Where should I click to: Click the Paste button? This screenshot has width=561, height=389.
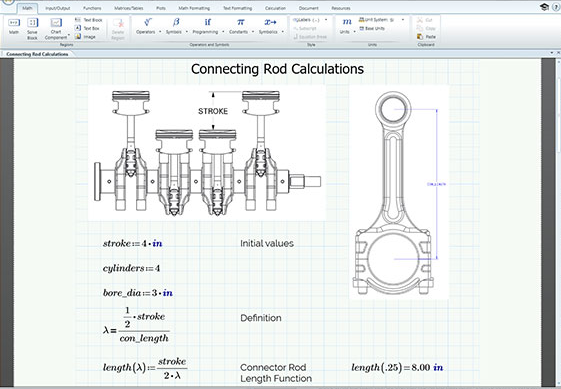click(426, 37)
